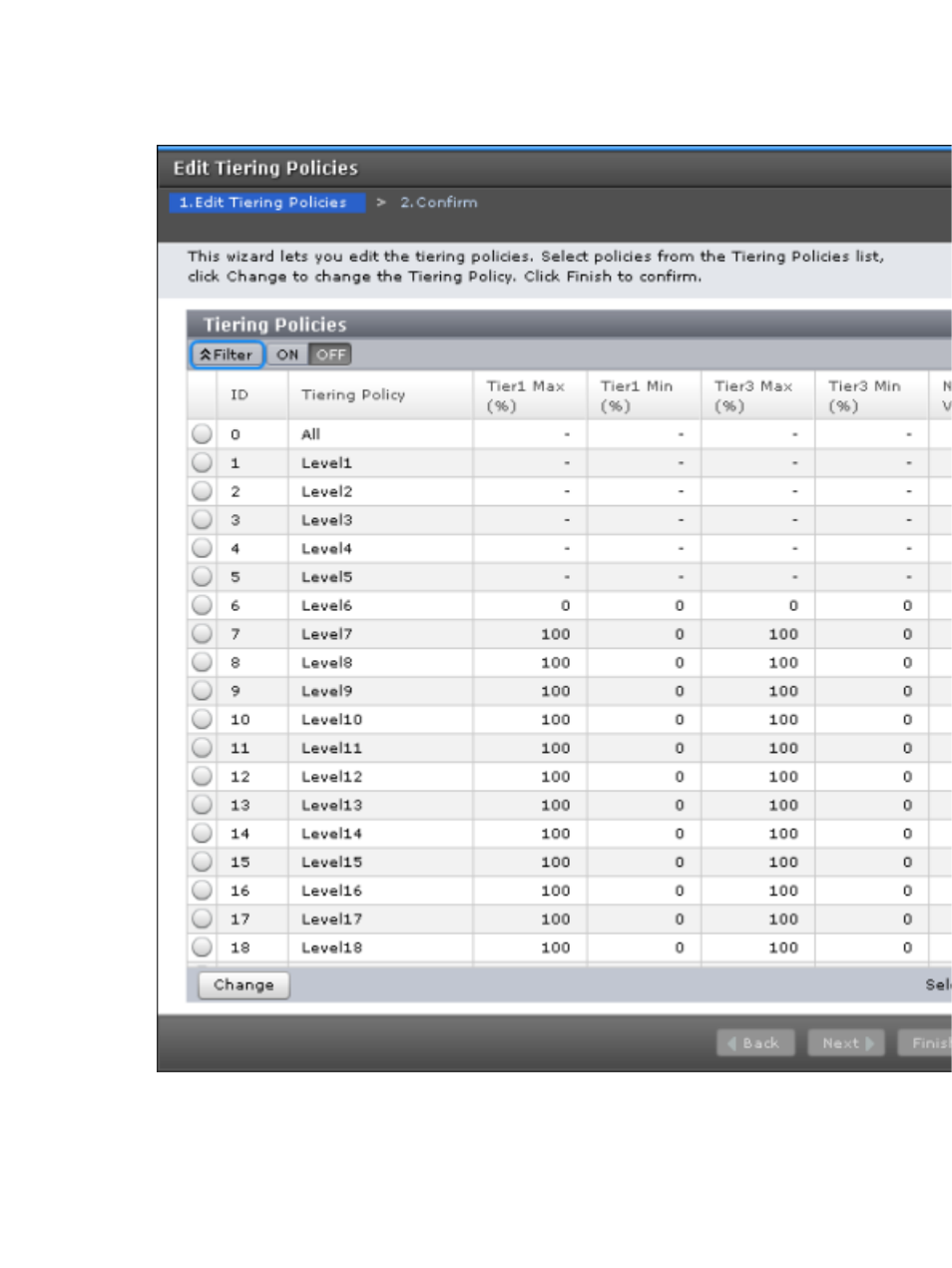Click the 'Level6' policy name
Screen dimensions: 952x1268
point(326,605)
